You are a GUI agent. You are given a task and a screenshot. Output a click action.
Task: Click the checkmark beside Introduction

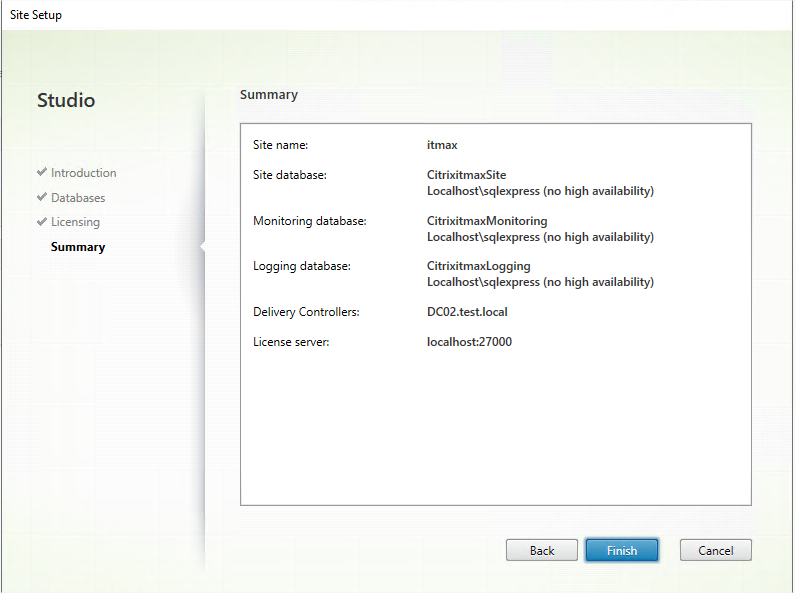click(42, 172)
